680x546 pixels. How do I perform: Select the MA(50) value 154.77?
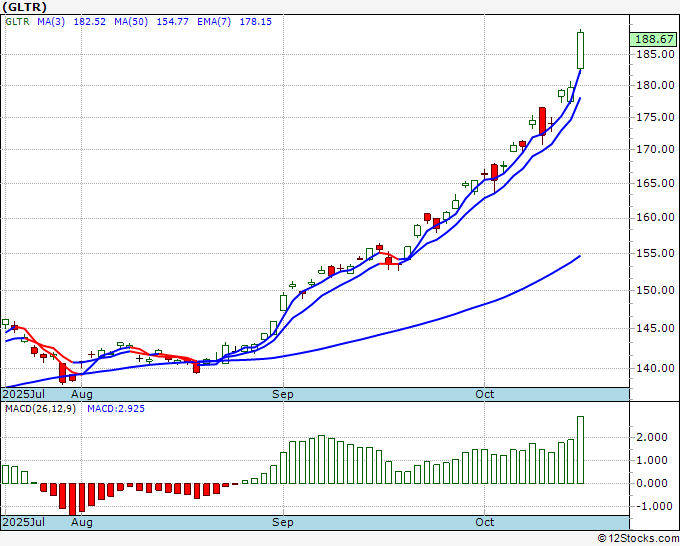(x=173, y=22)
